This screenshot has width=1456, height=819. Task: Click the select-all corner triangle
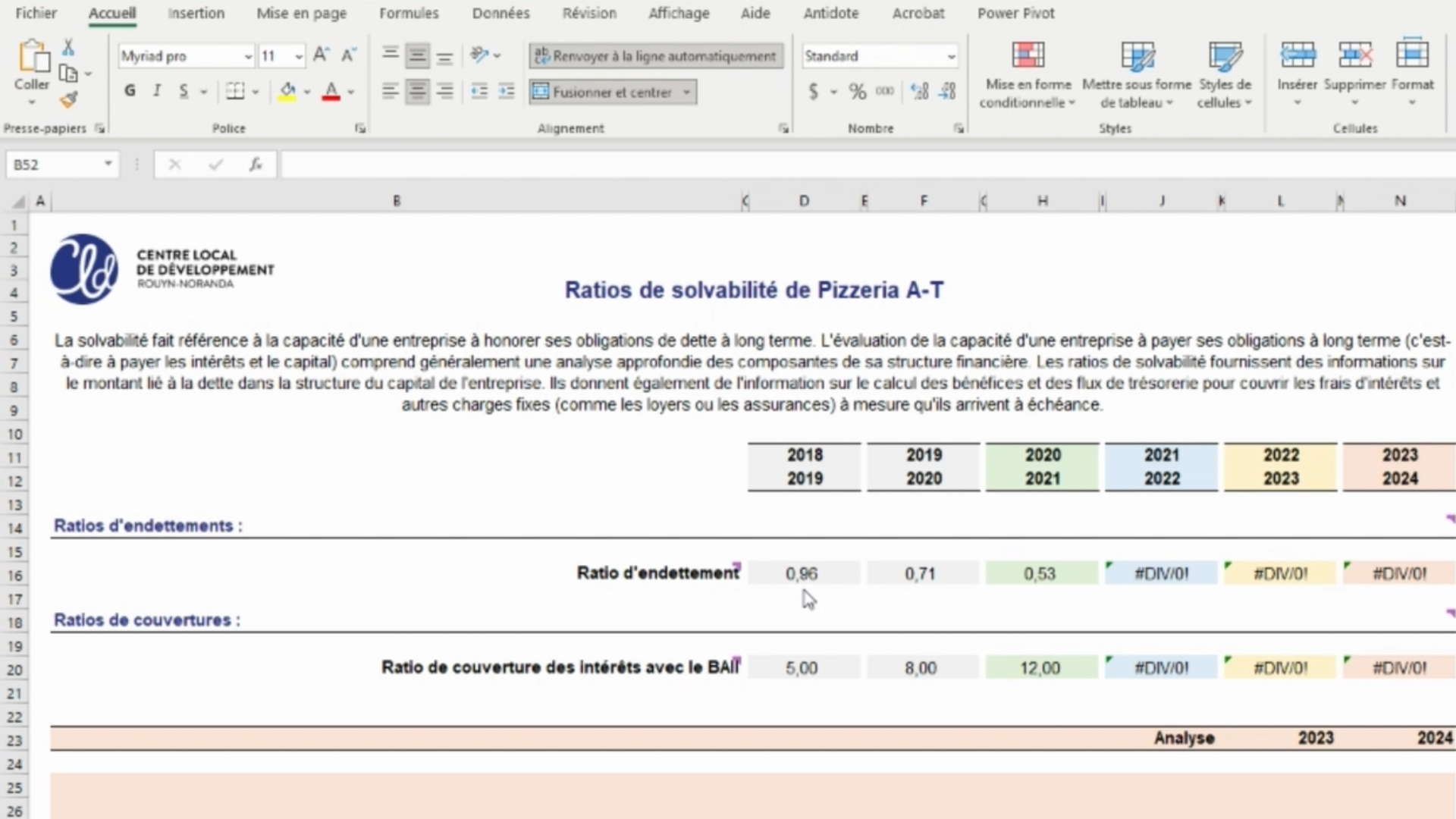click(18, 201)
